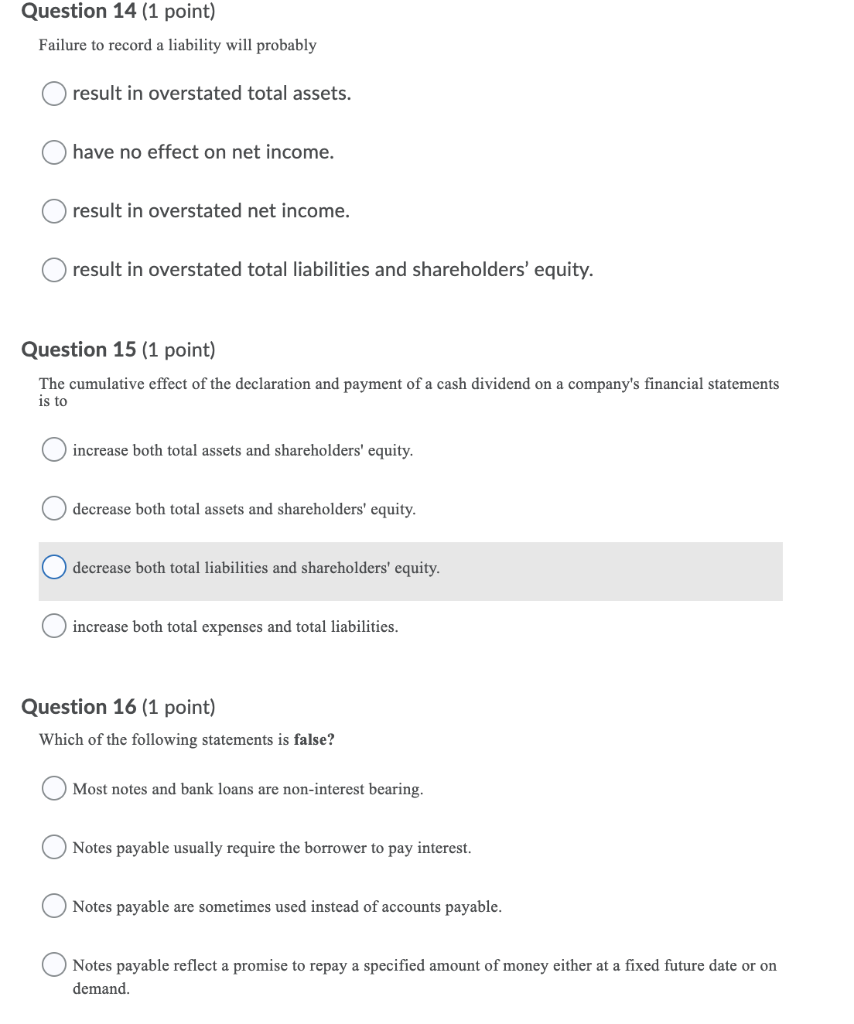Choose "have no effect on net income"
854x1024 pixels.
[x=54, y=152]
